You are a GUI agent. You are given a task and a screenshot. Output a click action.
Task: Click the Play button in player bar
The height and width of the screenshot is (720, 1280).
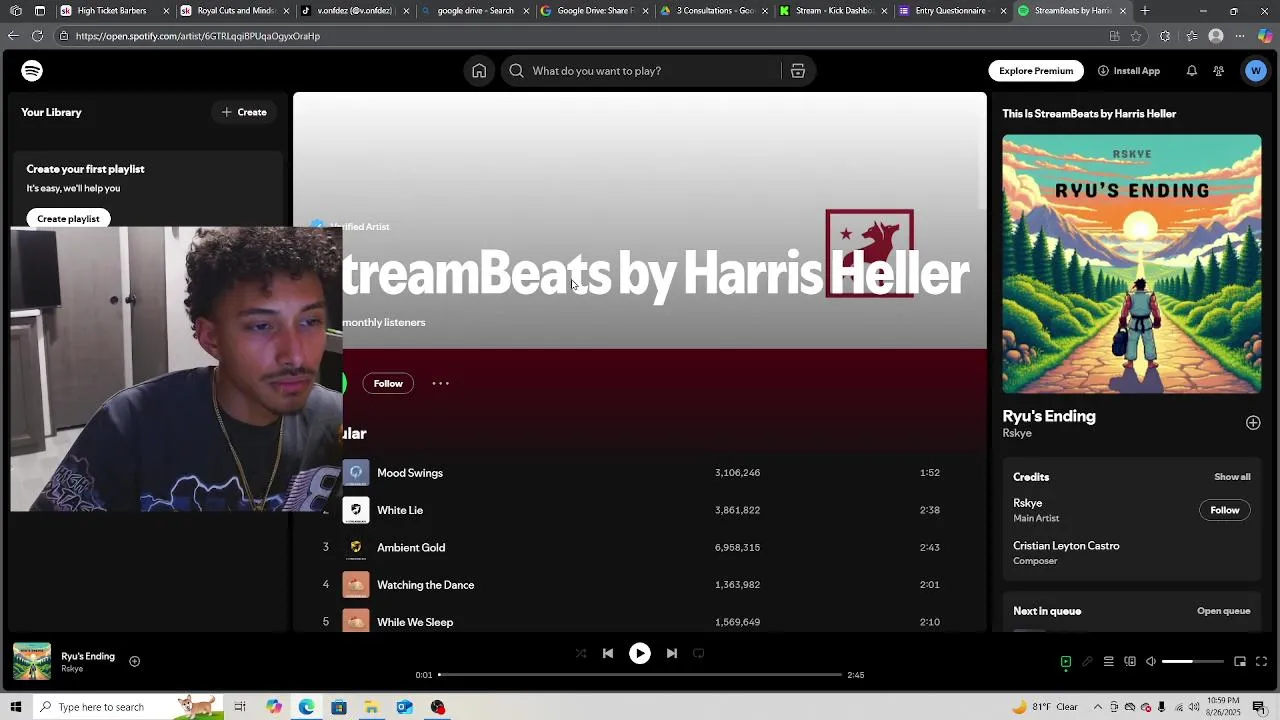(x=640, y=653)
